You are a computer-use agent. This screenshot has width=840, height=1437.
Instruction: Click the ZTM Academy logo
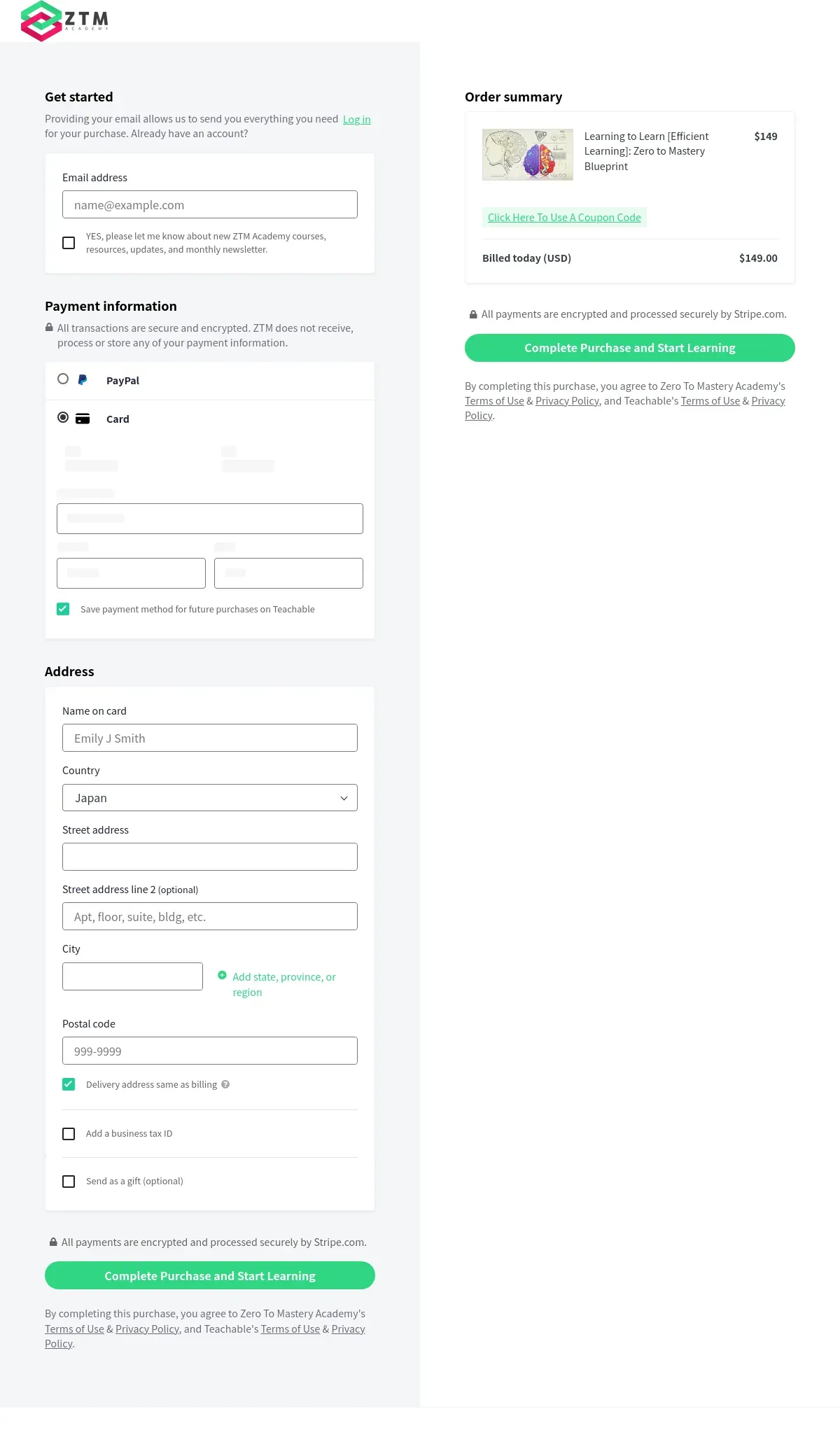tap(65, 20)
